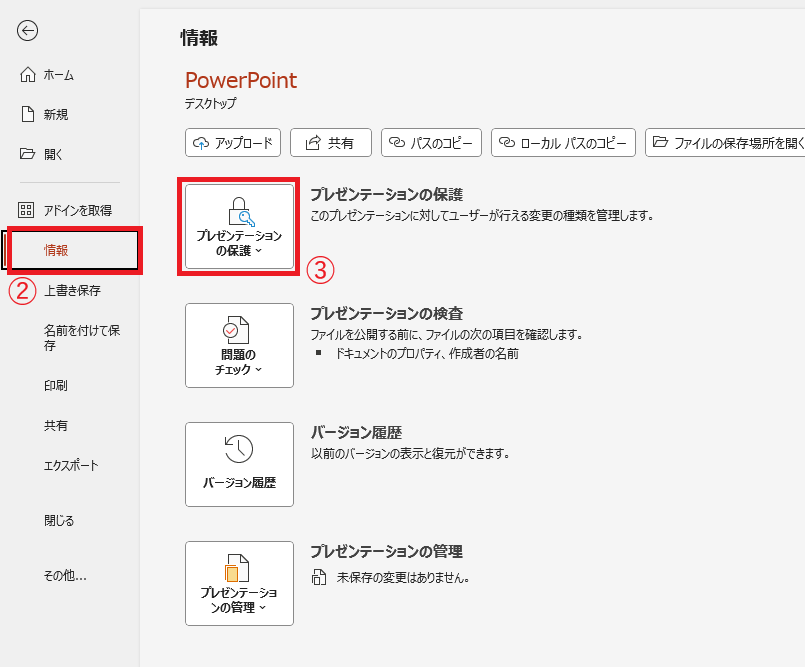
Task: Click the lock and key protection icon
Action: tap(240, 212)
